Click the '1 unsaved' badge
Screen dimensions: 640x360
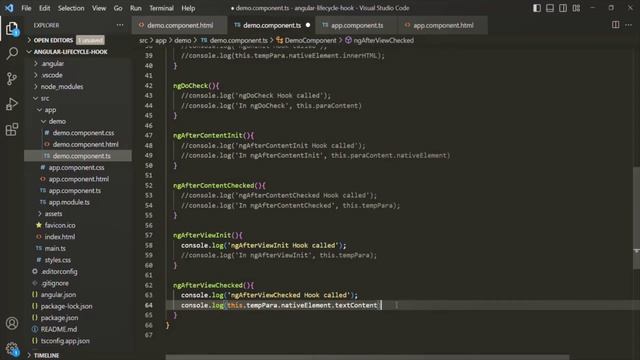click(x=90, y=40)
